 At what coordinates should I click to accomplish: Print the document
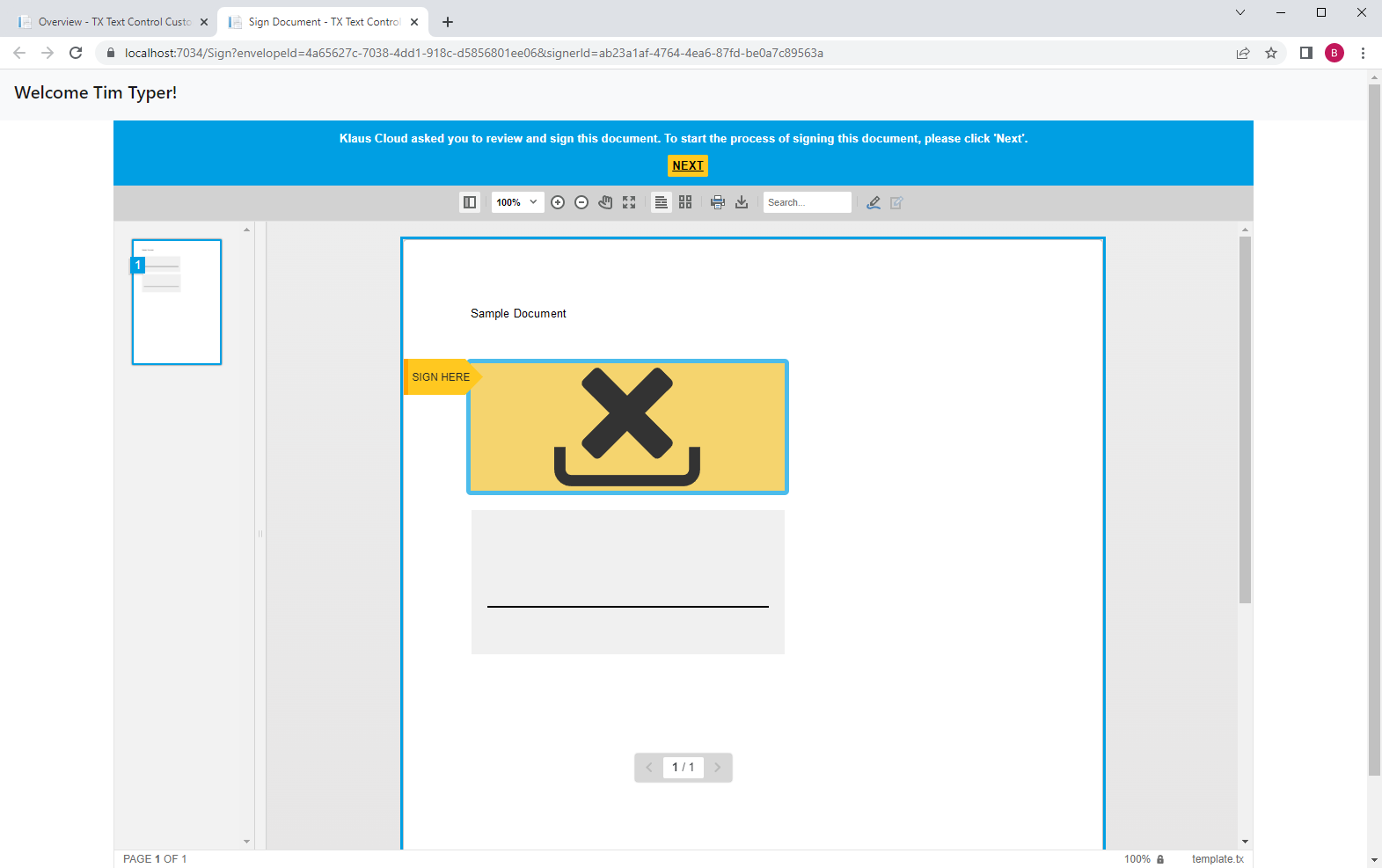[718, 202]
